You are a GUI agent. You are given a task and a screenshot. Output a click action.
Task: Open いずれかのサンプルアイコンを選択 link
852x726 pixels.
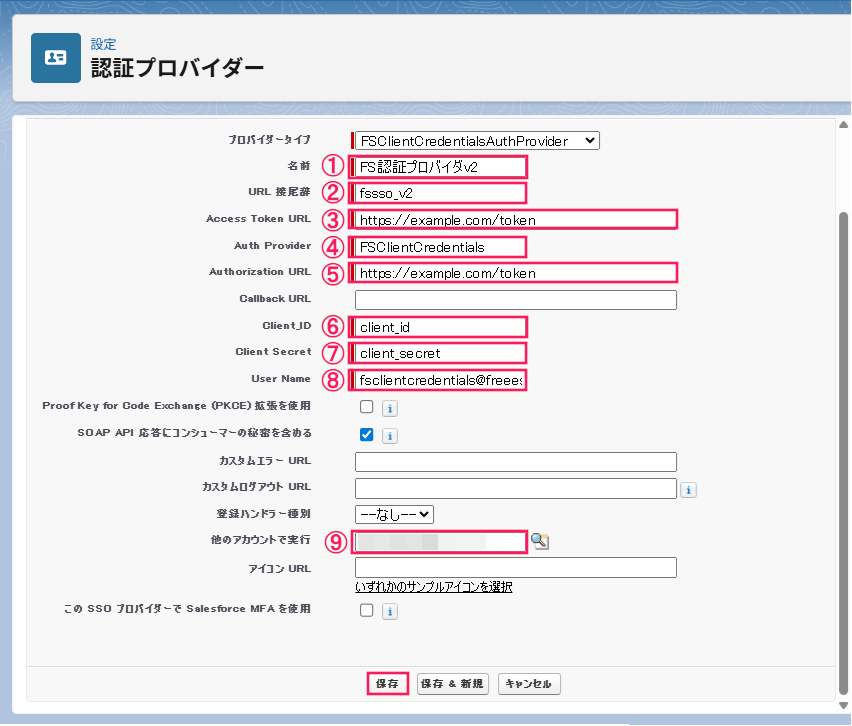(x=434, y=587)
